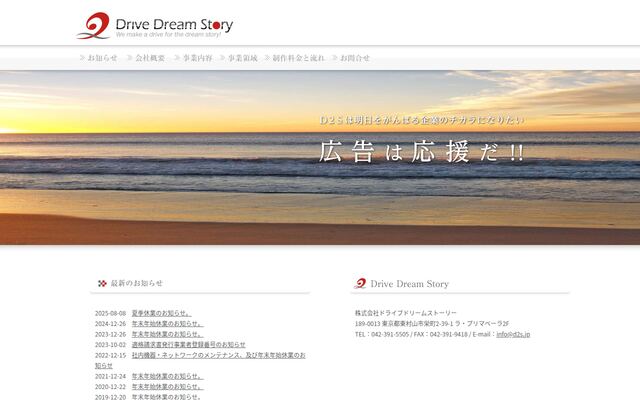Click the small logo beside the Drive Dream Story heading
This screenshot has height=400, width=640.
click(360, 283)
